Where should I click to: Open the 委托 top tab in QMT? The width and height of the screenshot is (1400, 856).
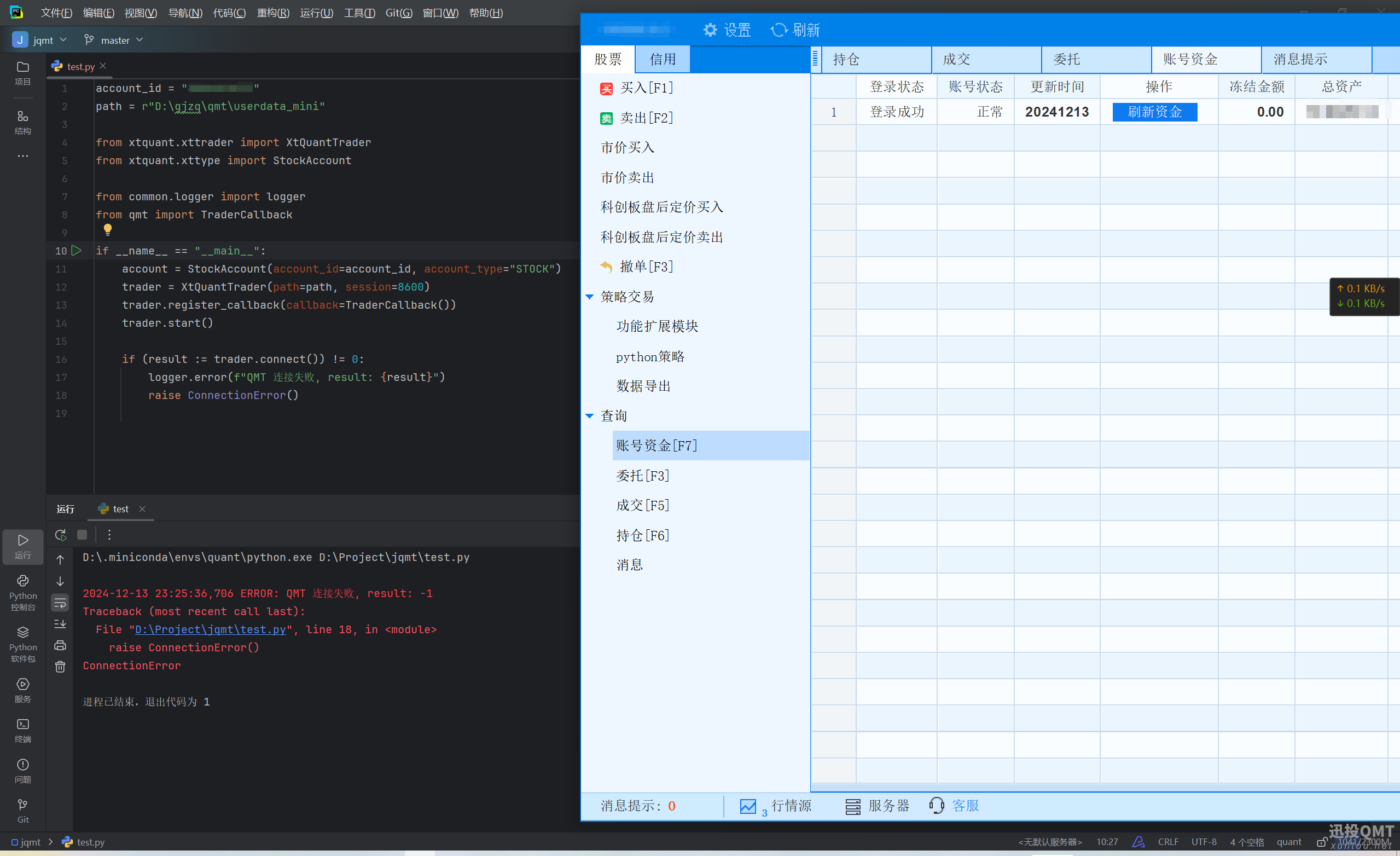(1097, 59)
